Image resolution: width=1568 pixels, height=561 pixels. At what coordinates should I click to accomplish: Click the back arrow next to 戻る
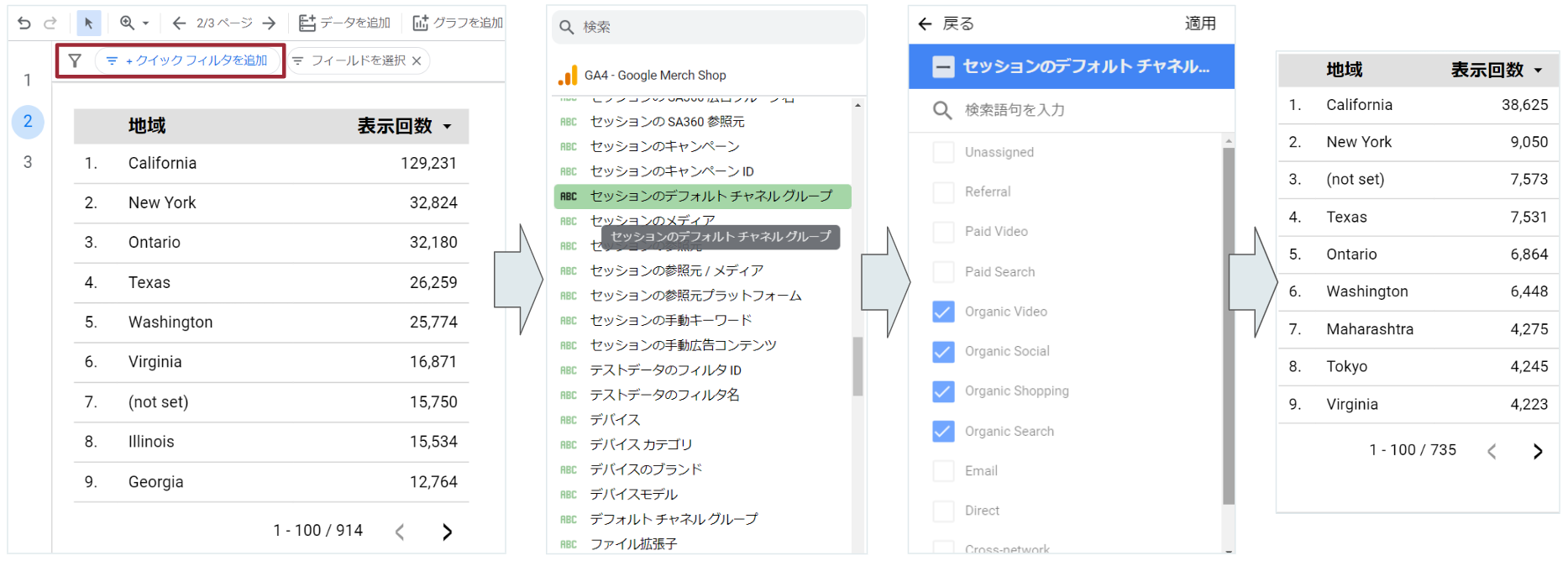(x=926, y=24)
